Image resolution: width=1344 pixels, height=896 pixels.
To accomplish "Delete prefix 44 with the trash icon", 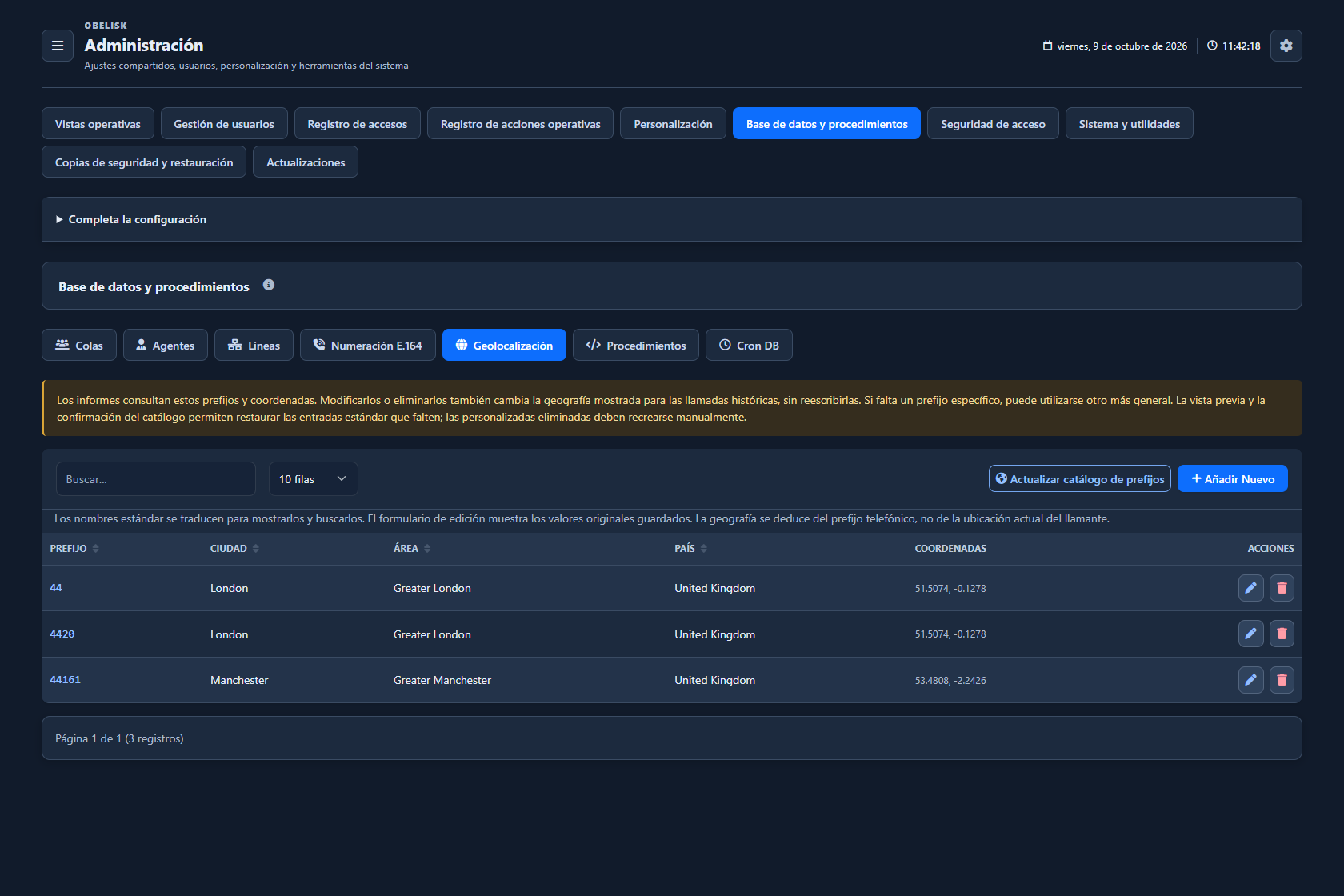I will pos(1282,588).
